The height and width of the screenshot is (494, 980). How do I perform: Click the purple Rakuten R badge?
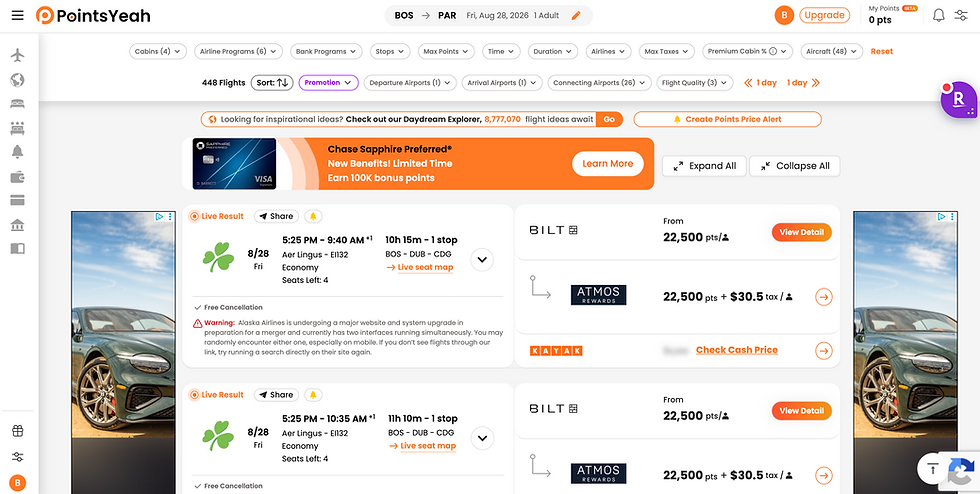959,100
